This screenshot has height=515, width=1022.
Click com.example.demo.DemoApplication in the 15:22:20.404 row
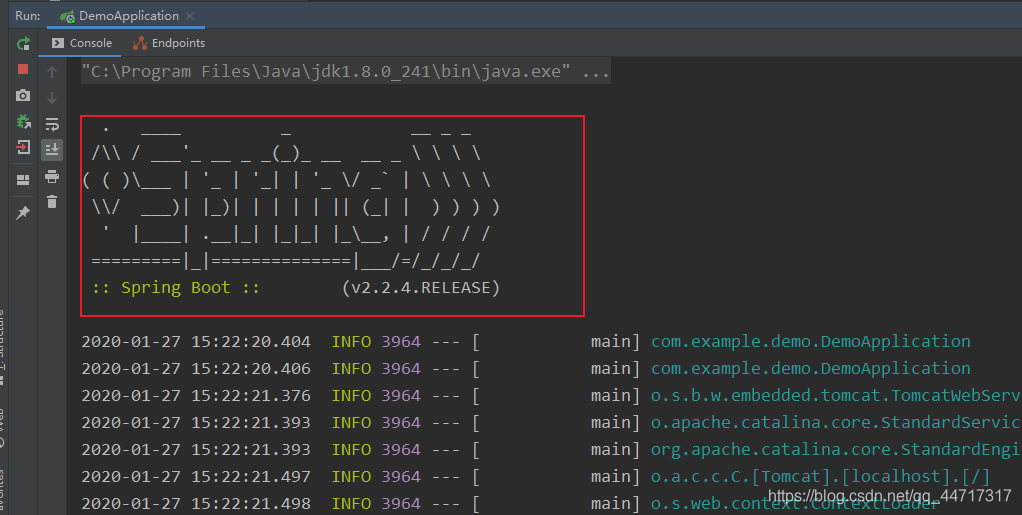811,342
